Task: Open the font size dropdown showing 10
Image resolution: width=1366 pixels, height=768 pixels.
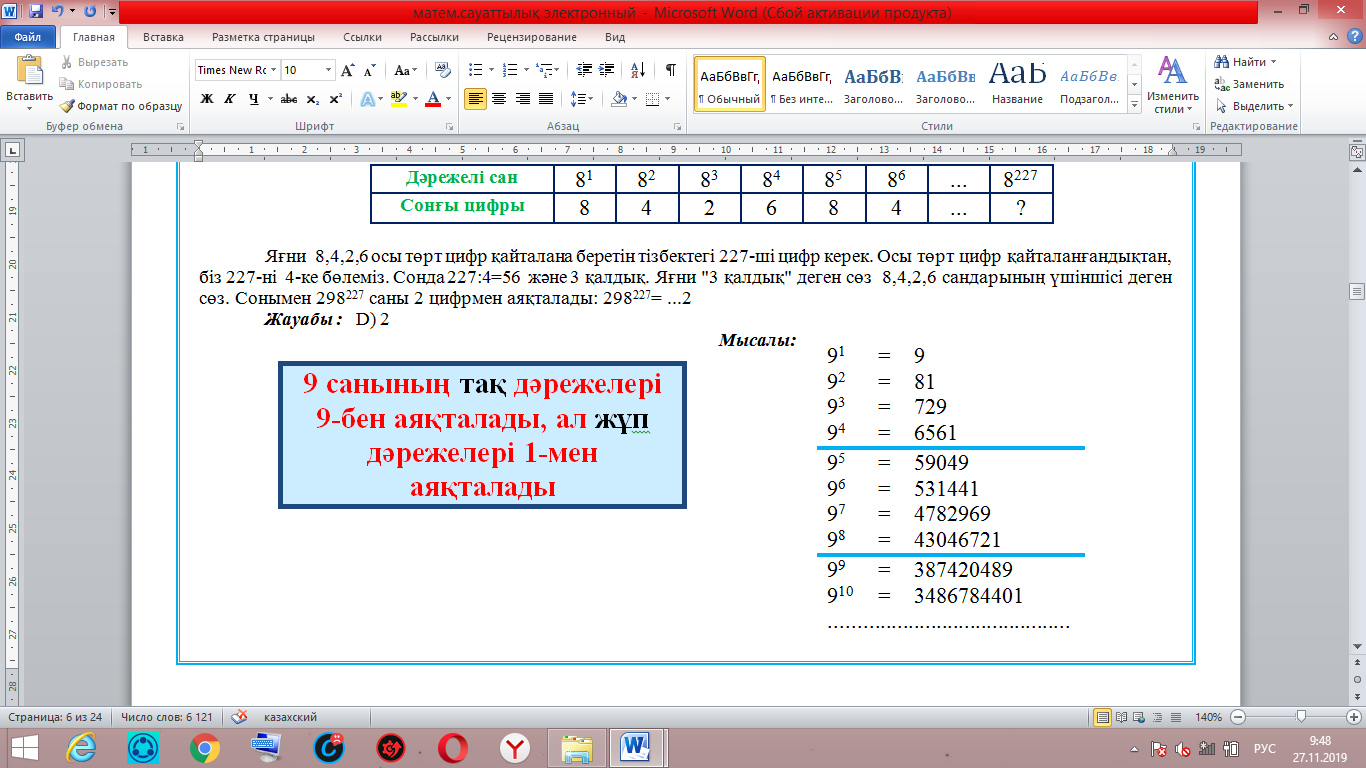Action: 329,70
